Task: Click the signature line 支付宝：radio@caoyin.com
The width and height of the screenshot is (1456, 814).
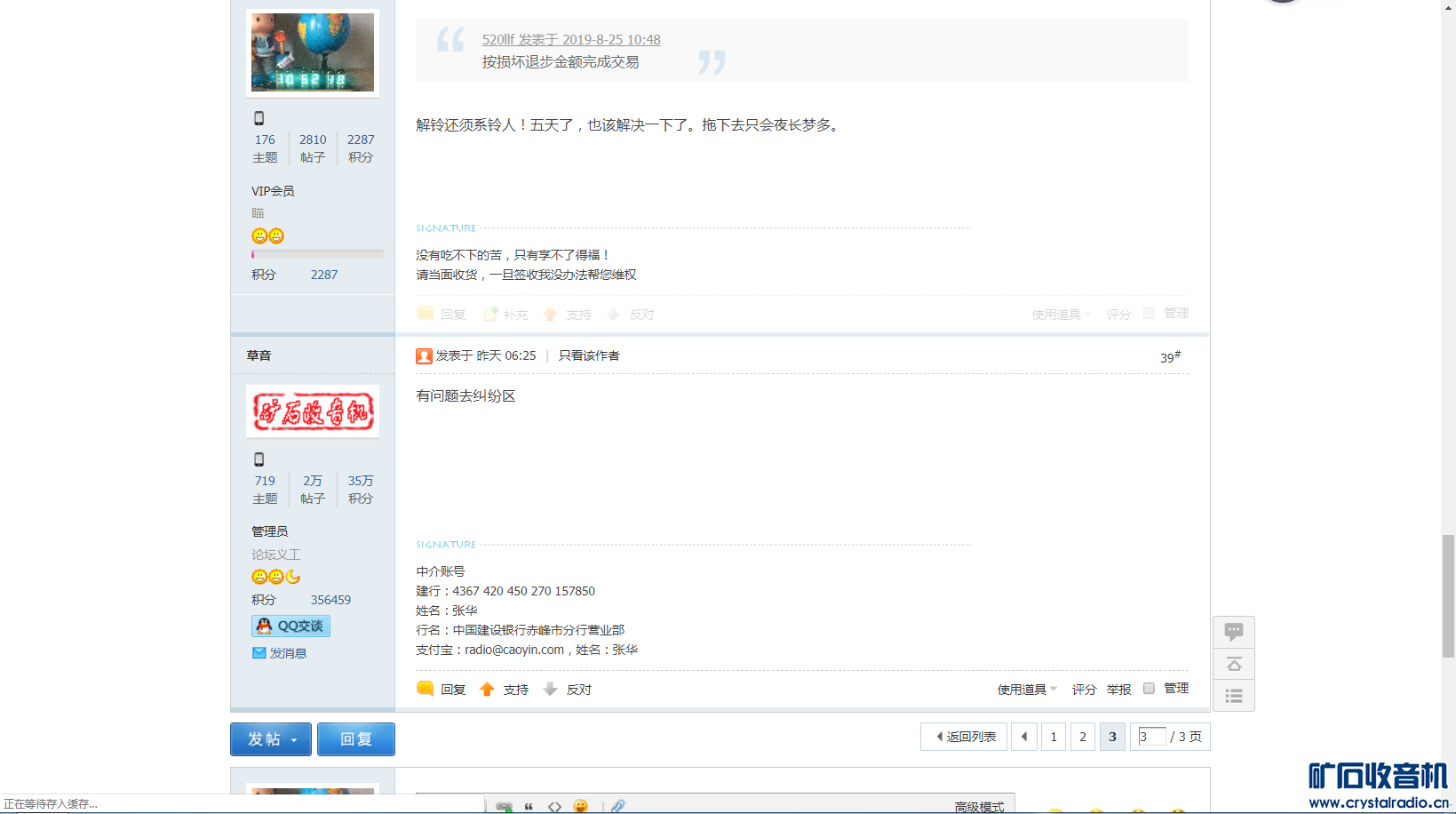Action: pos(527,650)
